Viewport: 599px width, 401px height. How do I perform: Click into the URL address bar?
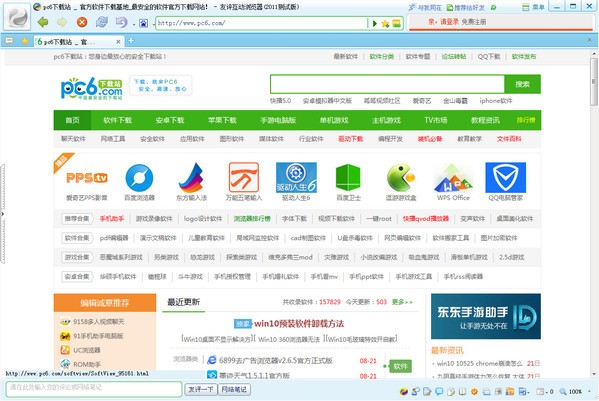261,23
